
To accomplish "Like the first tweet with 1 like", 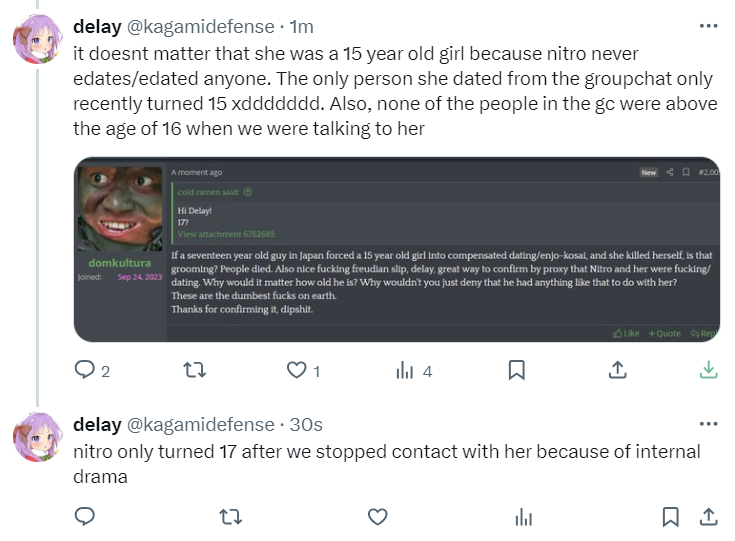I will [x=303, y=370].
